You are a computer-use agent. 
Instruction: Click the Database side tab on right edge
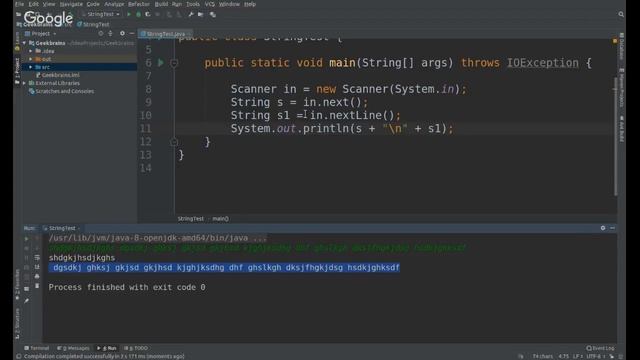pyautogui.click(x=622, y=46)
